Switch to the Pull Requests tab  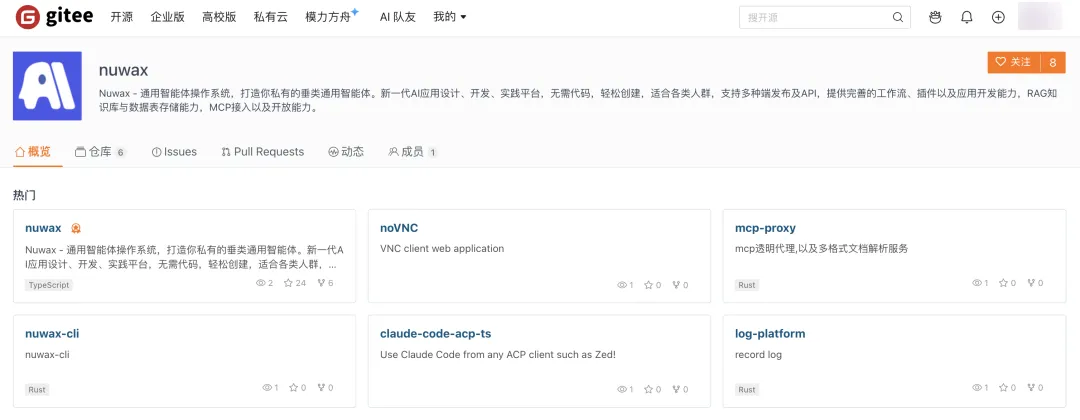[262, 152]
